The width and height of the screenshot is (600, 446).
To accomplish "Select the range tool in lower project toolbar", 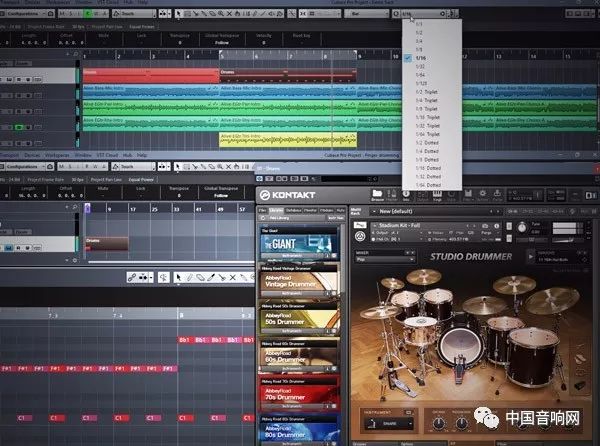I will pyautogui.click(x=186, y=167).
